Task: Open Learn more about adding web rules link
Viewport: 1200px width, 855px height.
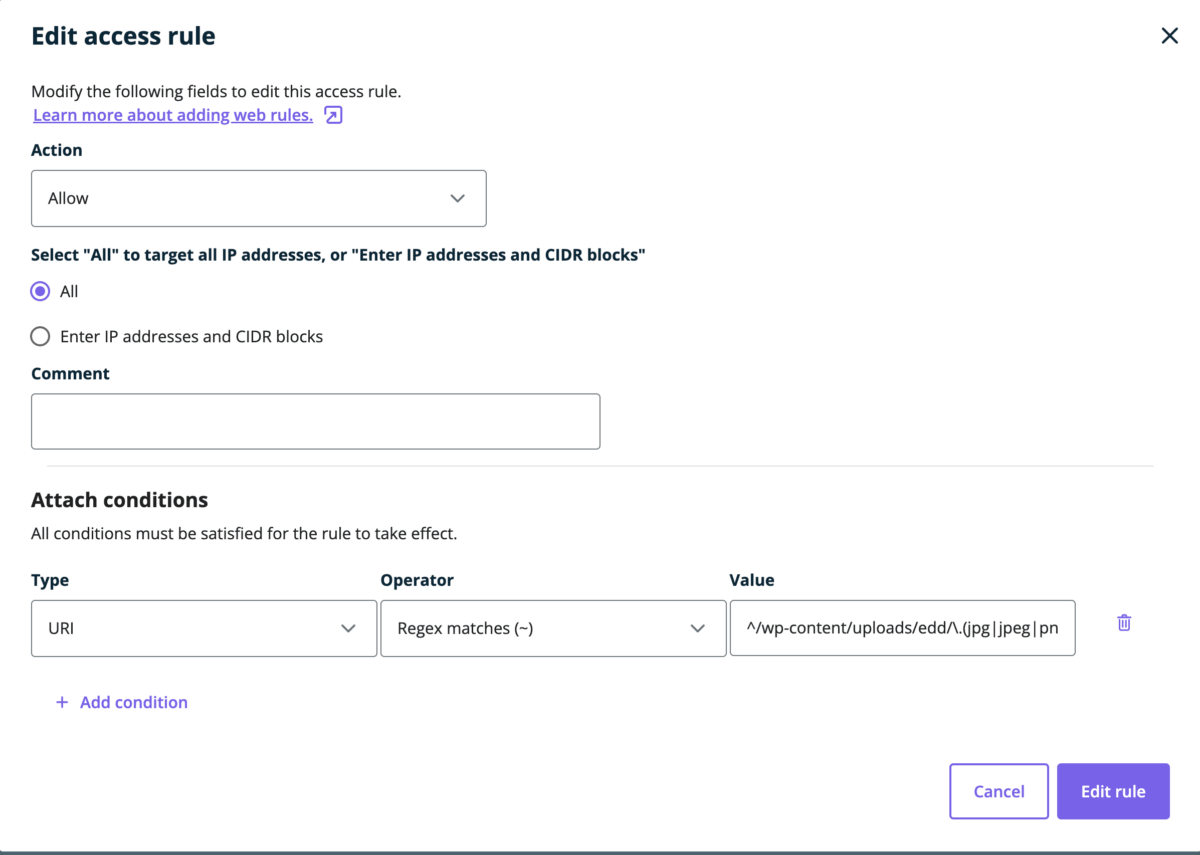Action: point(173,115)
